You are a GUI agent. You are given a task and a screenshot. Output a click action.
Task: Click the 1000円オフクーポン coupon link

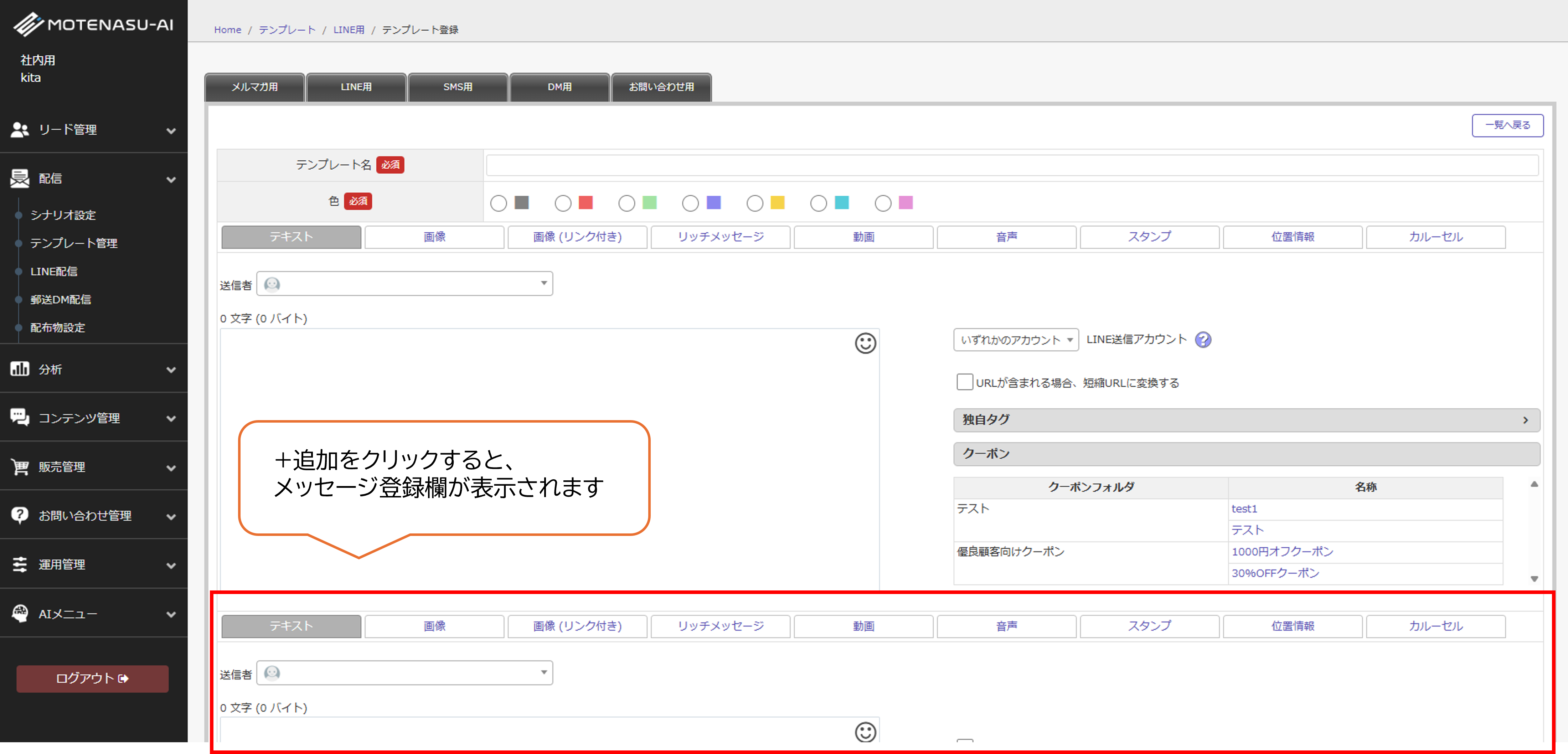pyautogui.click(x=1282, y=551)
